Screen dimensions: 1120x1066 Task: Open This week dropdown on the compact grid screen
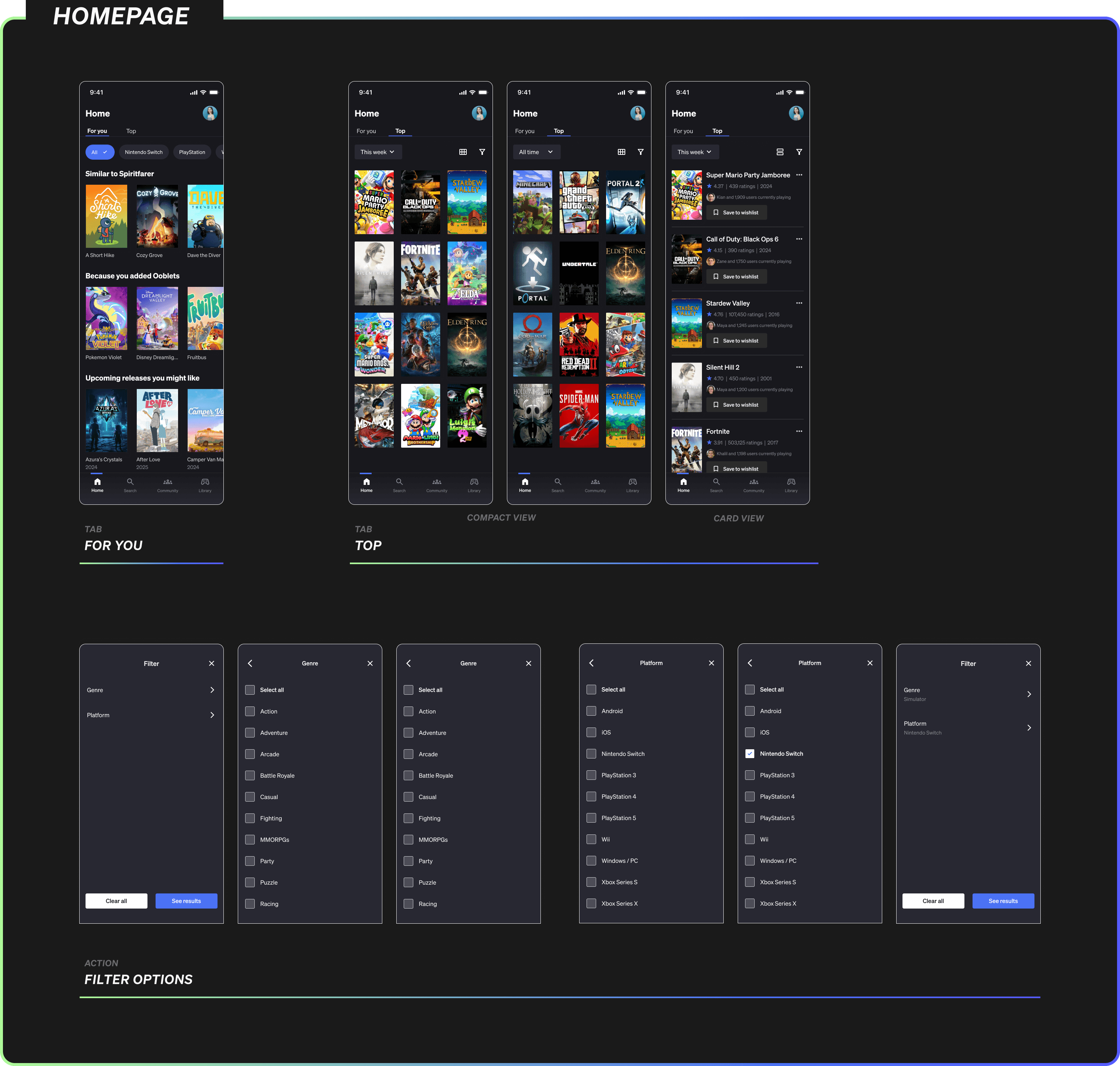pyautogui.click(x=378, y=152)
